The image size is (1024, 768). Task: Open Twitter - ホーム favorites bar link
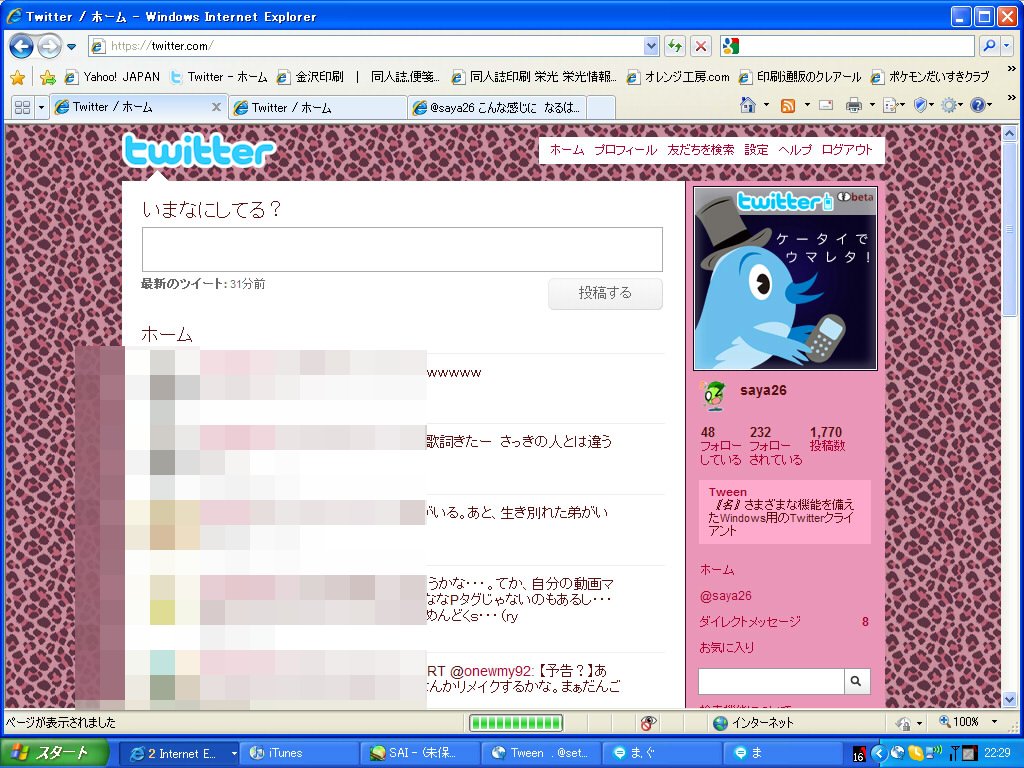pos(218,77)
